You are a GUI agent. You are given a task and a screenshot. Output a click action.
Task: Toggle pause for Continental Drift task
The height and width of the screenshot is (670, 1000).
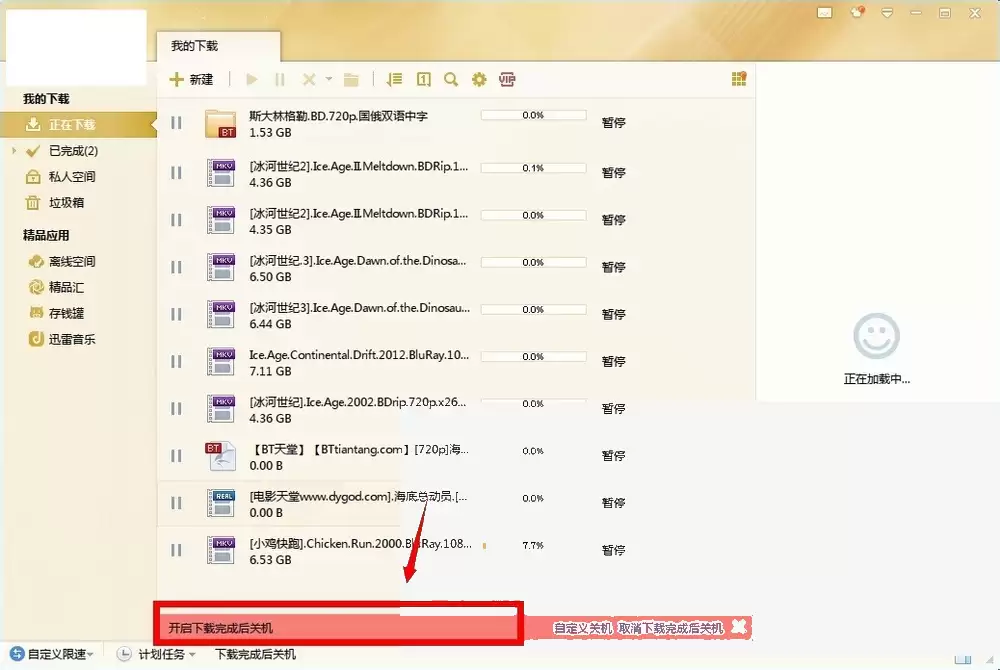coord(177,361)
